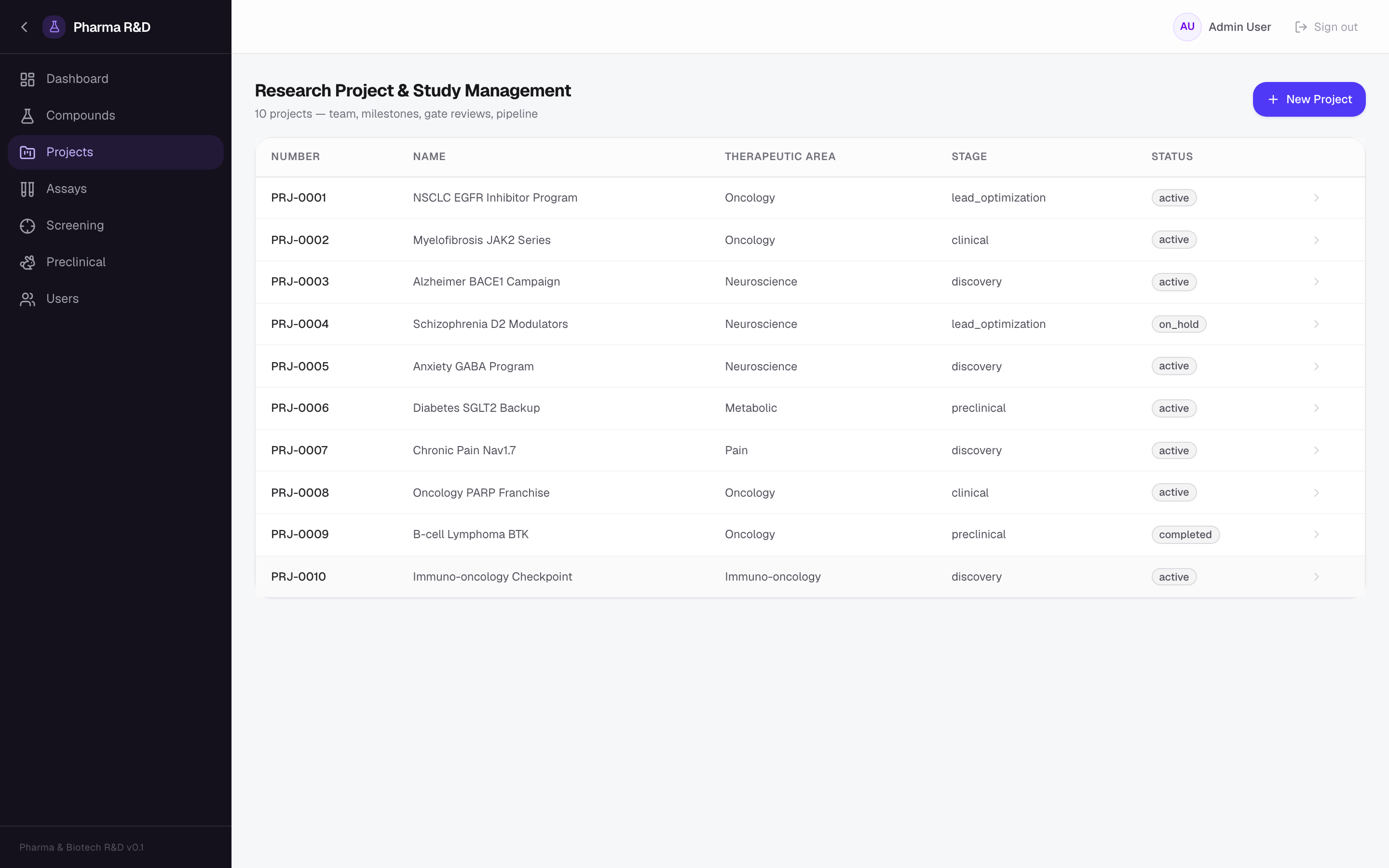1389x868 pixels.
Task: Click the STATUS column header
Action: (1171, 157)
